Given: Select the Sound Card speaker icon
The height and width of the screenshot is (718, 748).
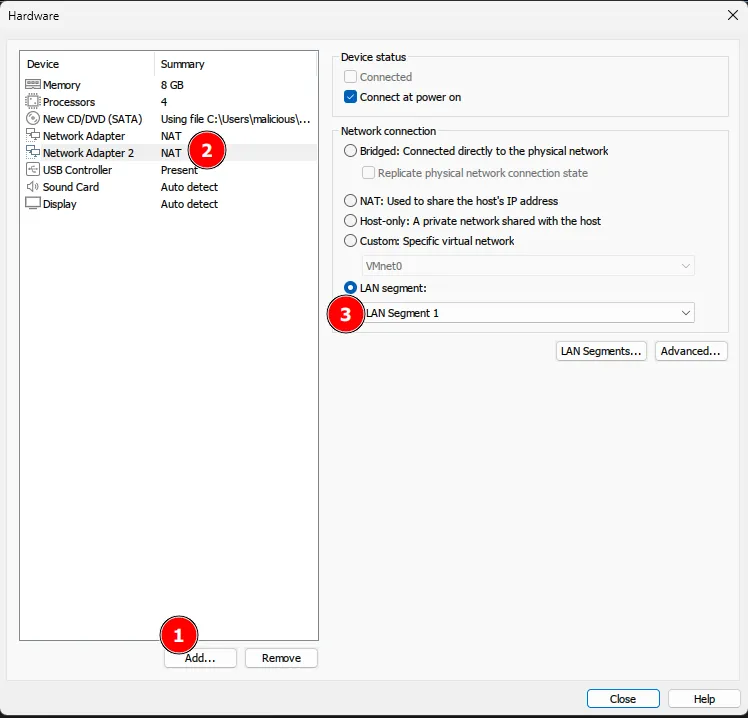Looking at the screenshot, I should (33, 187).
